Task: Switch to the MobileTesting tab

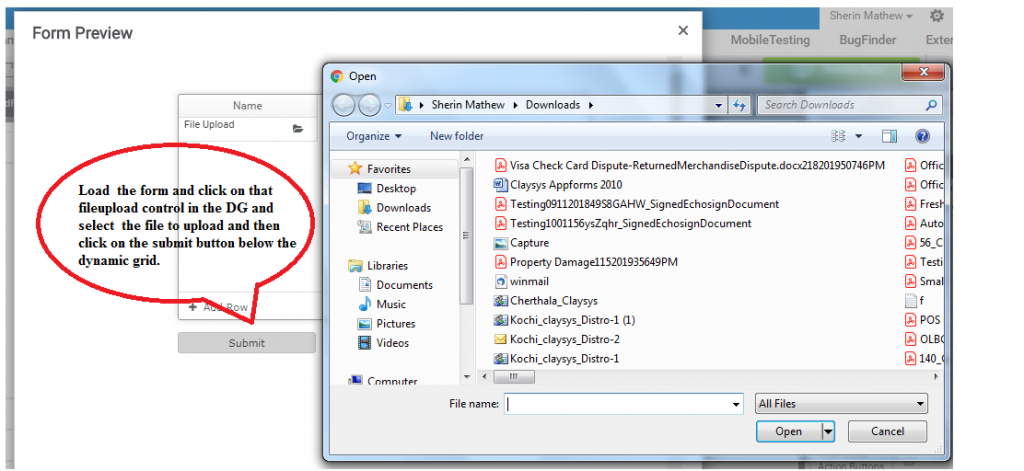Action: coord(771,40)
